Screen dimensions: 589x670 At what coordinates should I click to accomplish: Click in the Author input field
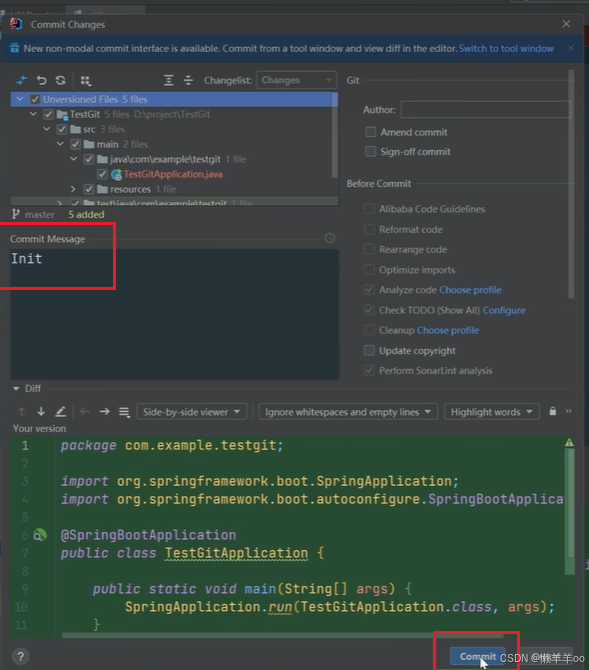(x=485, y=110)
